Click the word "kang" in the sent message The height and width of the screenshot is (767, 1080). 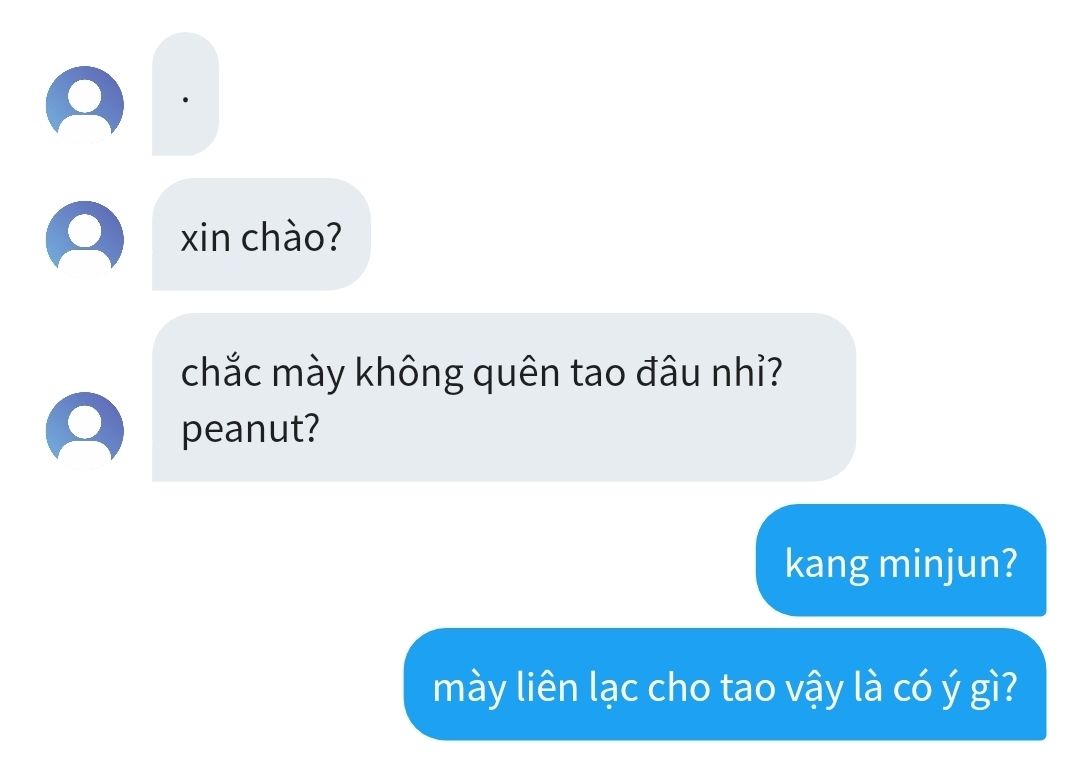coord(827,565)
